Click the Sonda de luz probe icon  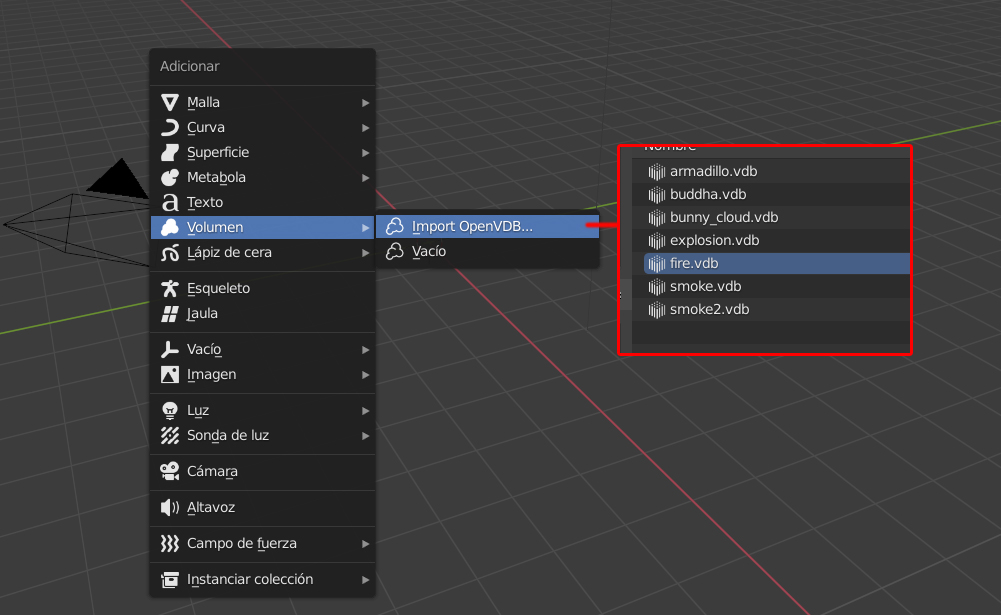point(170,435)
